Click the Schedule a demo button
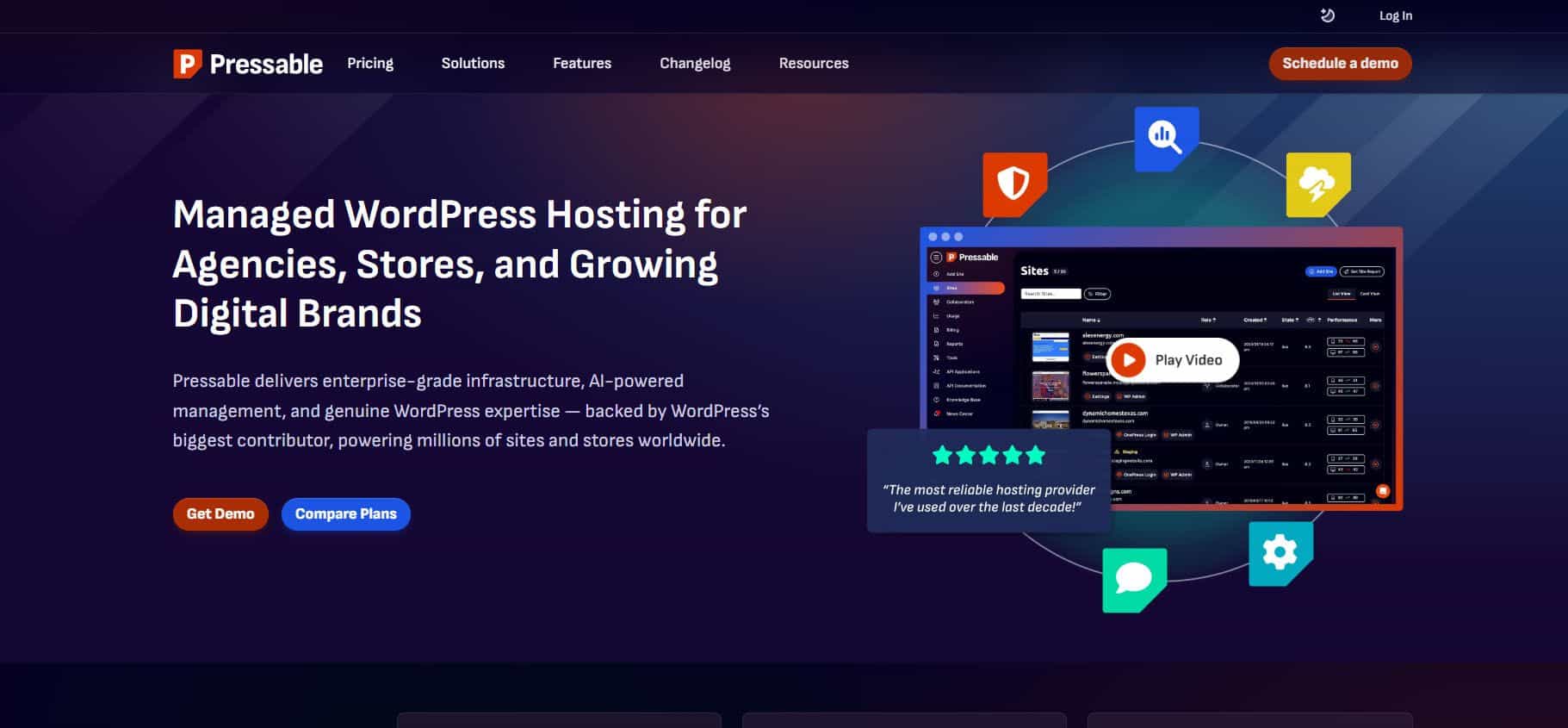This screenshot has width=1568, height=728. coord(1340,64)
